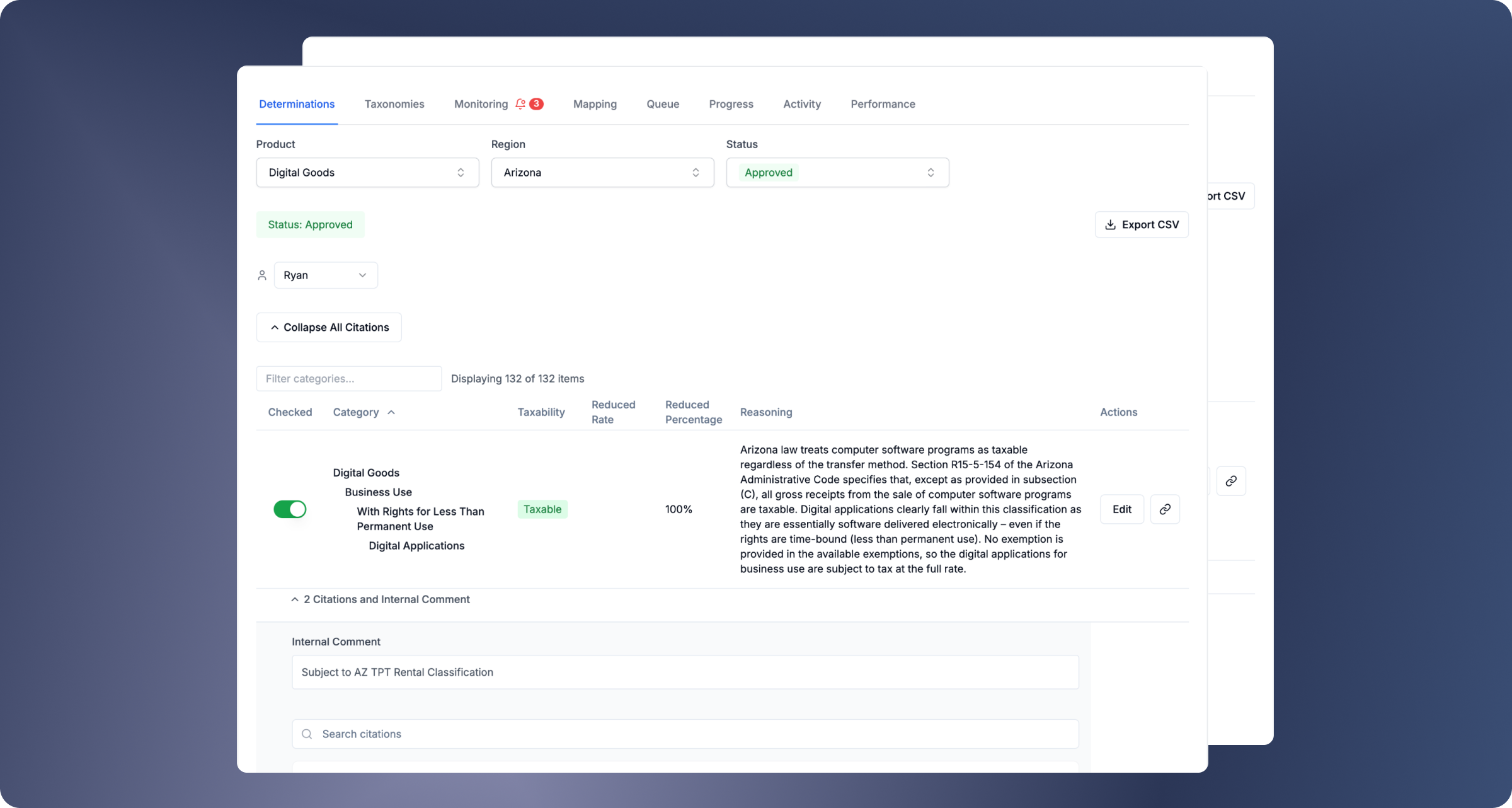Image resolution: width=1512 pixels, height=808 pixels.
Task: Open the Product dropdown showing Digital Goods
Action: pyautogui.click(x=367, y=173)
